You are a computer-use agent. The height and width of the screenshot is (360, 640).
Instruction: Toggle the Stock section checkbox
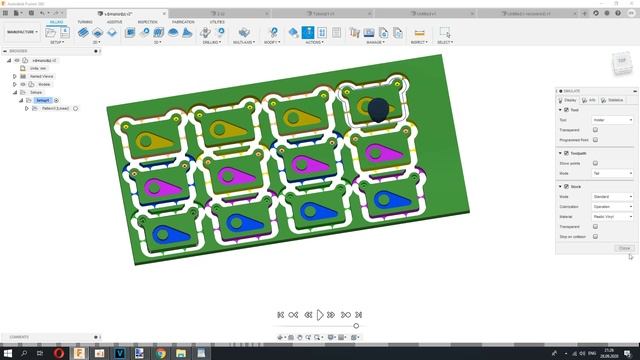pyautogui.click(x=567, y=187)
